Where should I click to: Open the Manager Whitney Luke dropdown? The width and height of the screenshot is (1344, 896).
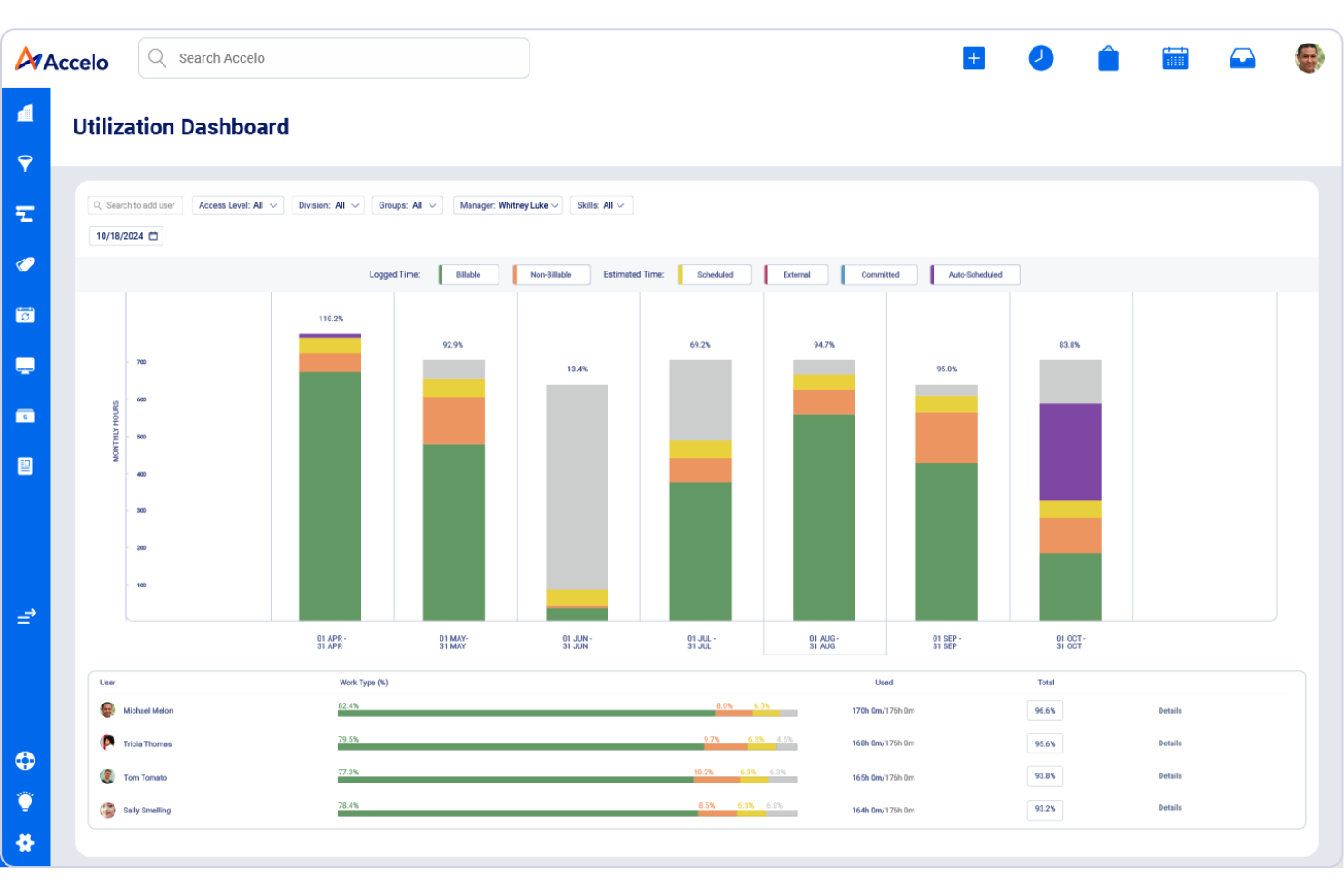click(x=508, y=206)
